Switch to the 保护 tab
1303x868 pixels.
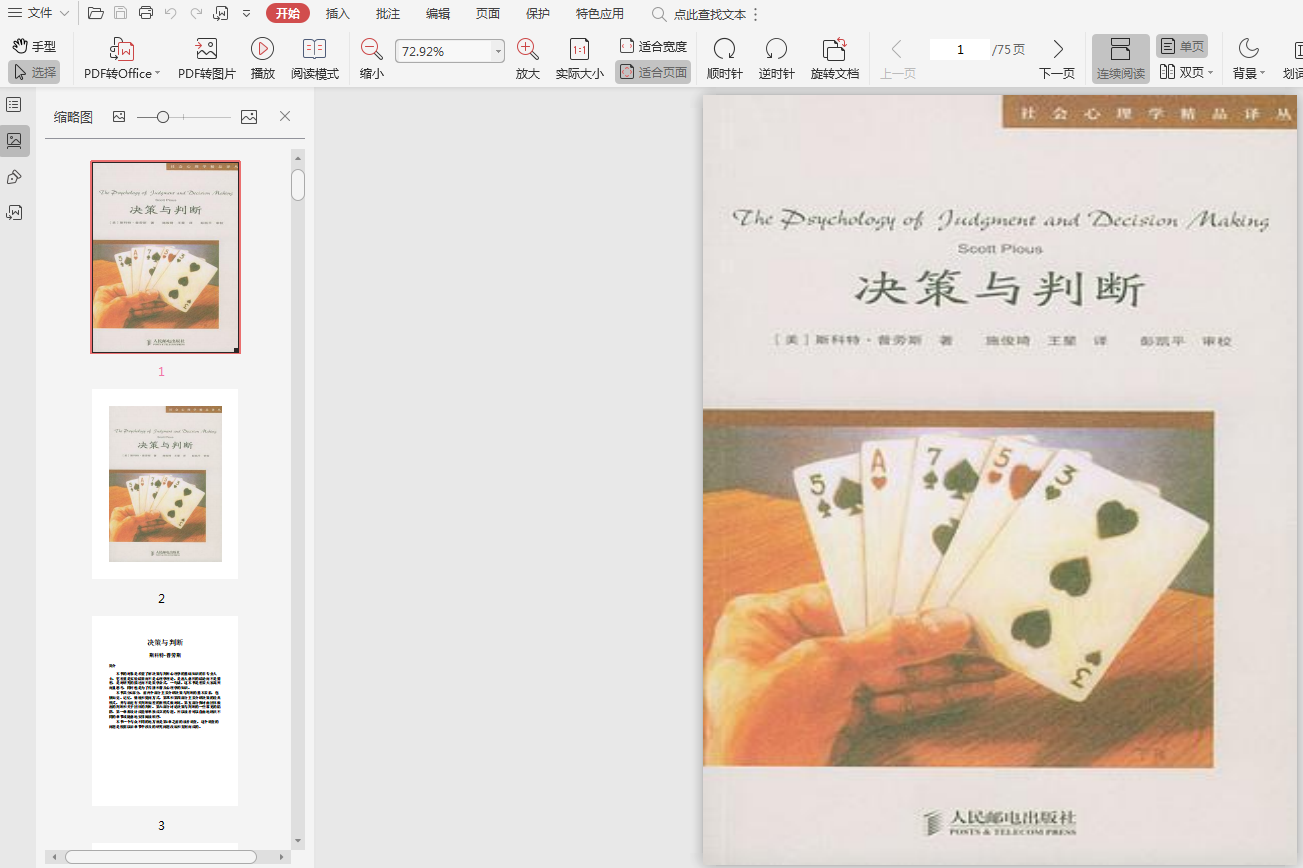pyautogui.click(x=538, y=13)
